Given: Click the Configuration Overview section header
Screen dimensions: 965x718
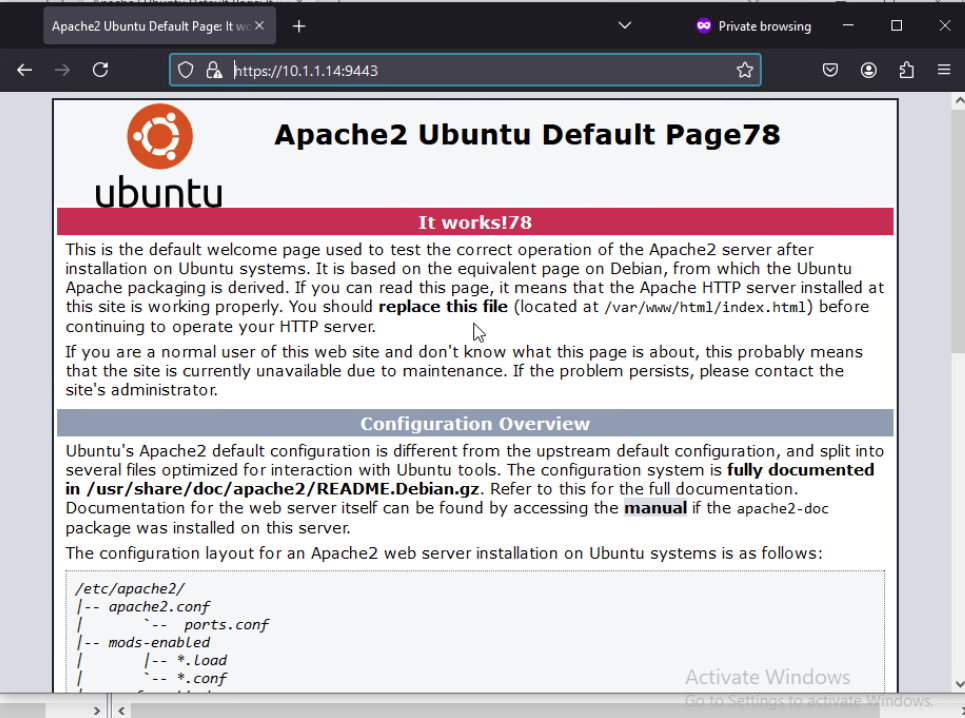Looking at the screenshot, I should tap(475, 424).
